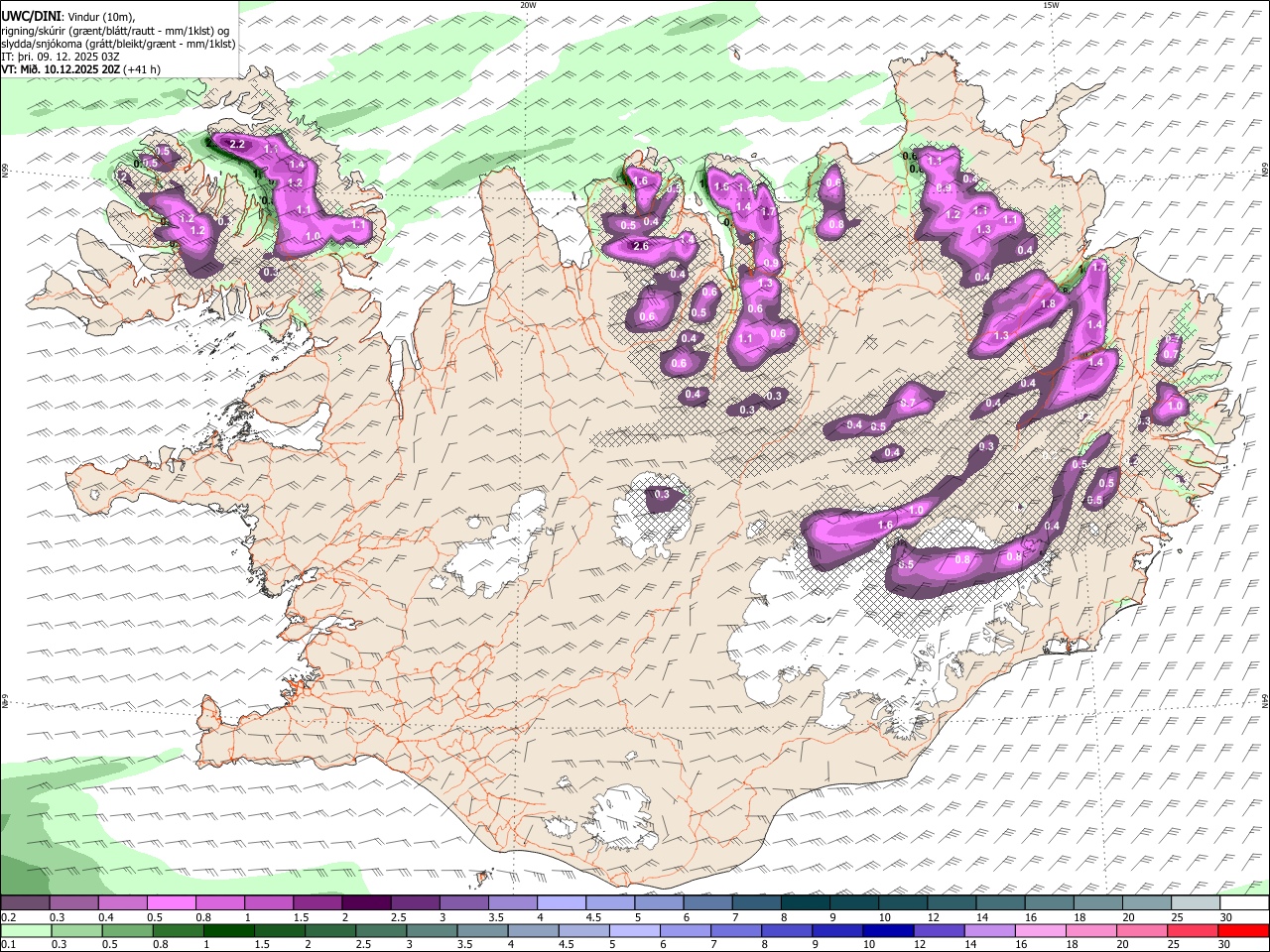Pick upper legend pale grey swatch 25 to 30
The height and width of the screenshot is (952, 1270).
(1196, 903)
